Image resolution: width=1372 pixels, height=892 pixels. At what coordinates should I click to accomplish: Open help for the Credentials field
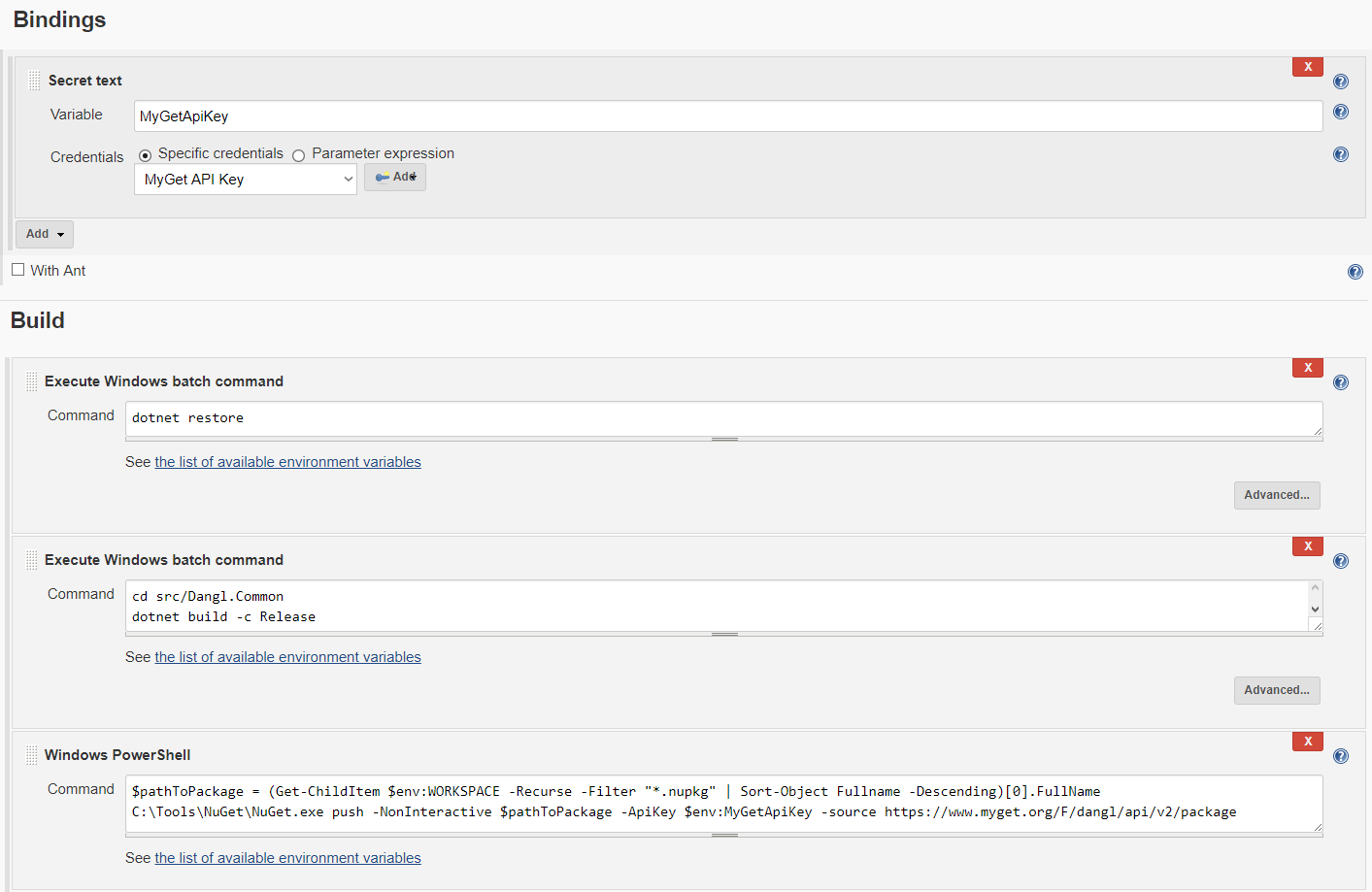click(x=1341, y=154)
